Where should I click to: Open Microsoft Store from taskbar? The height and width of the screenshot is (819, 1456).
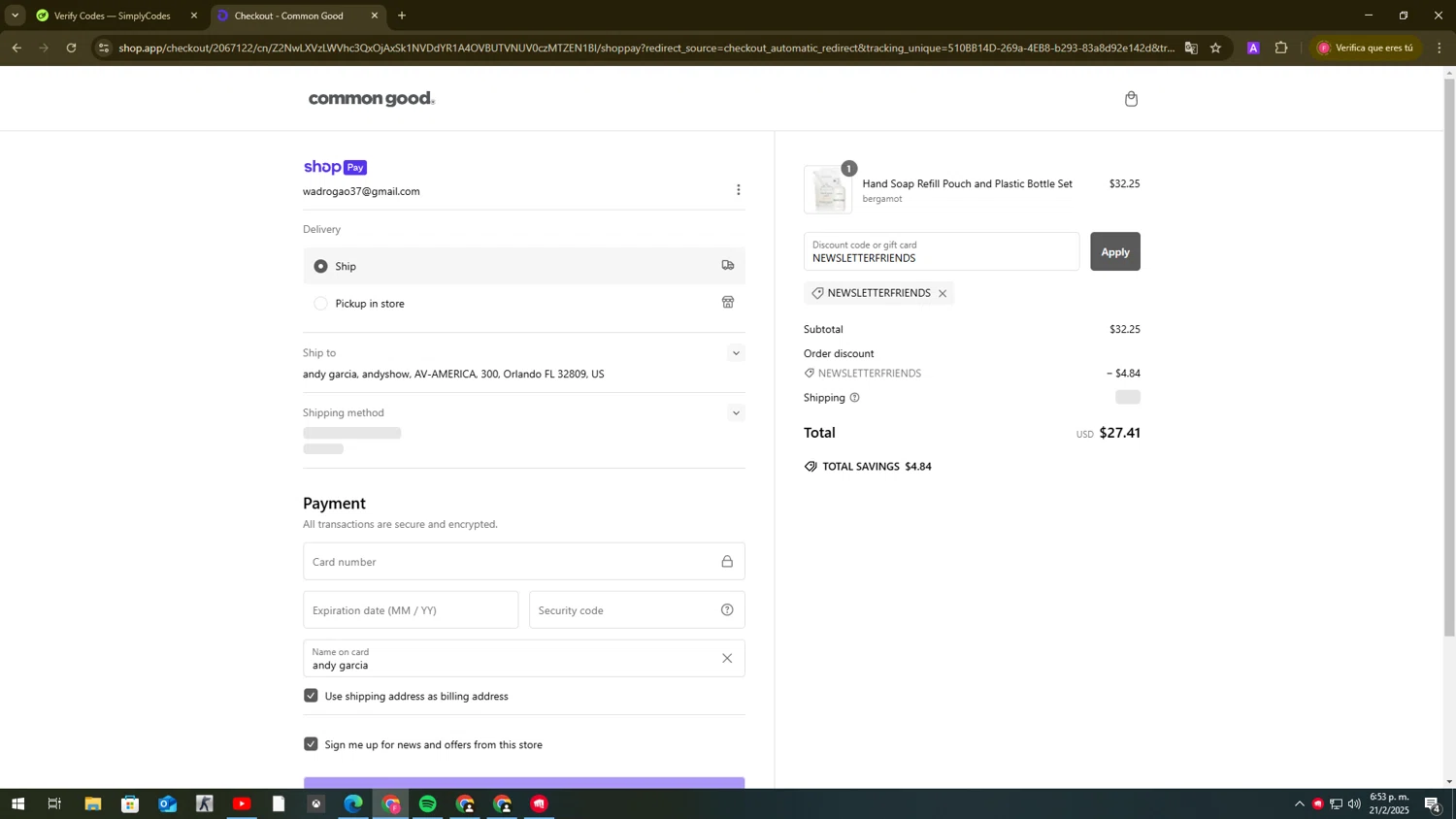click(130, 803)
